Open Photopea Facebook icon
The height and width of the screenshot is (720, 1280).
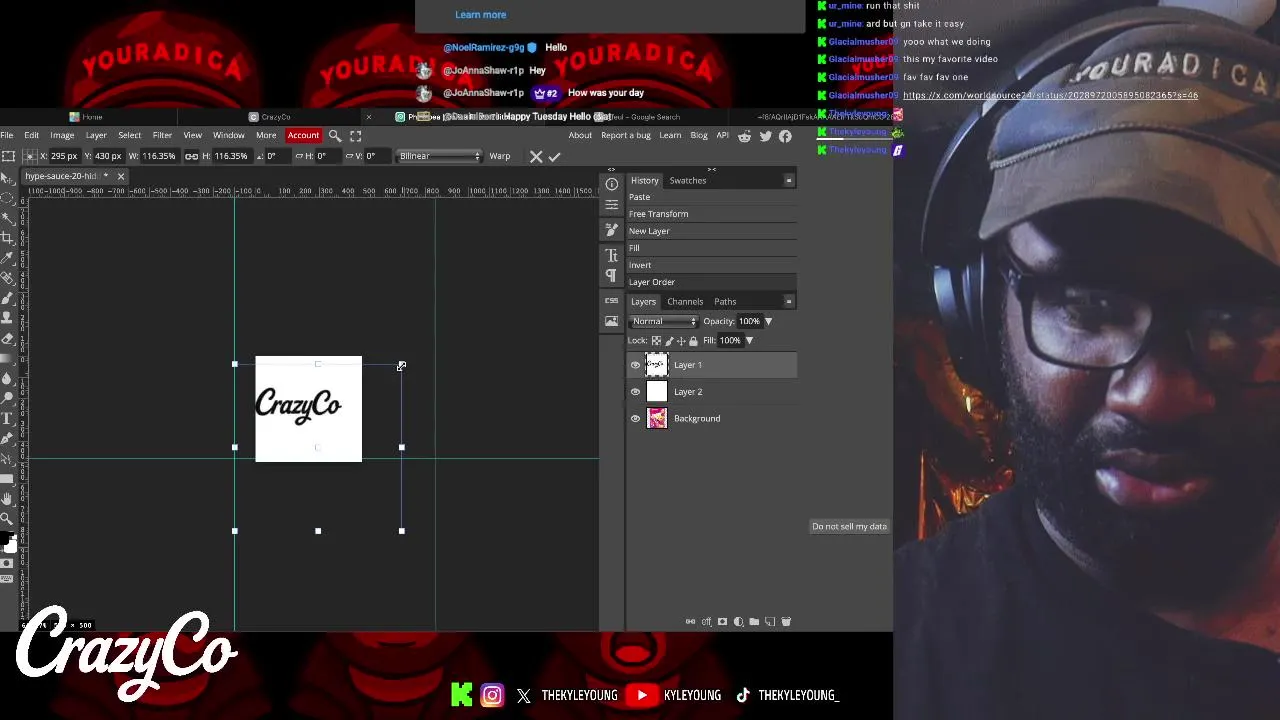coord(785,136)
